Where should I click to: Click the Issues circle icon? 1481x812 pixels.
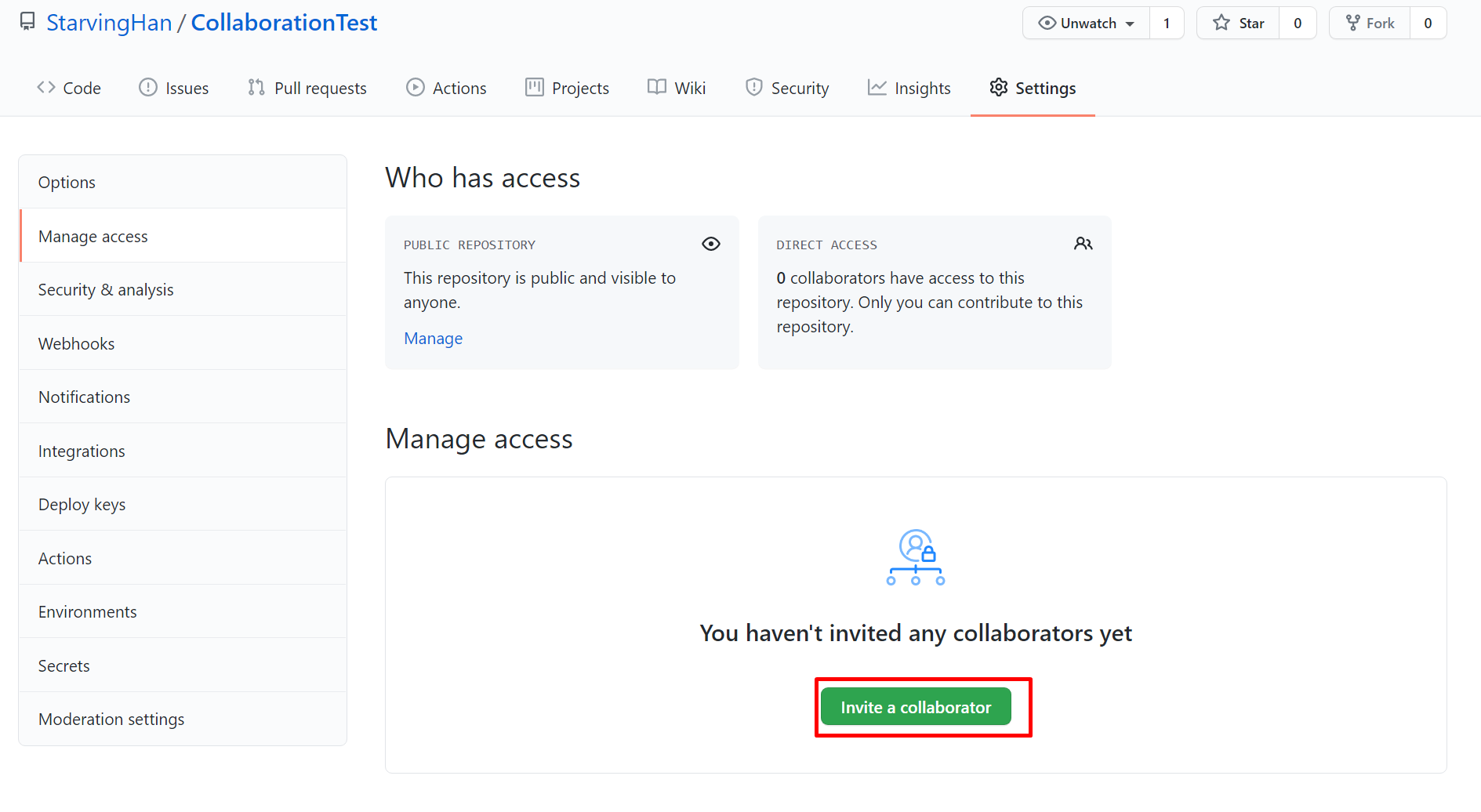[x=148, y=87]
